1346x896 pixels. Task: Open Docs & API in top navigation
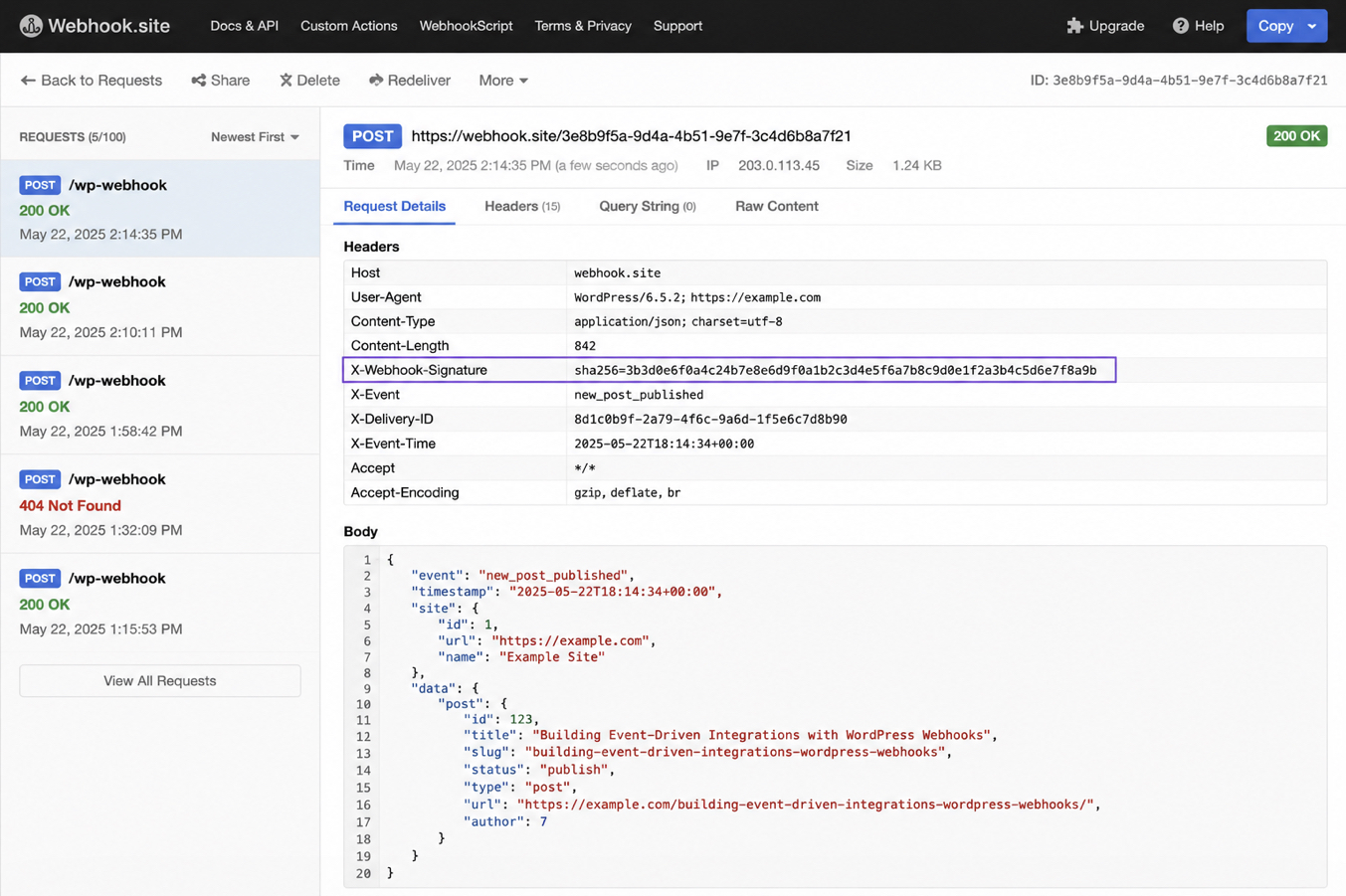pos(244,26)
